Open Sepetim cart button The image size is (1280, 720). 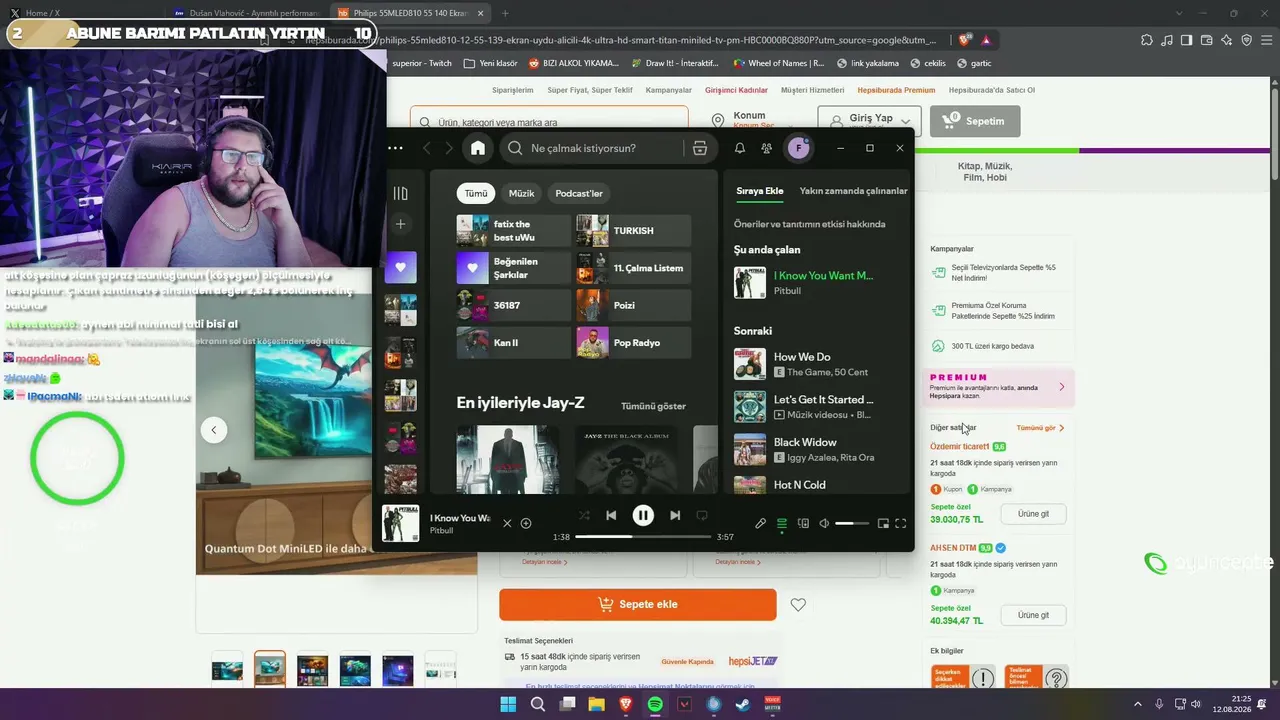pos(975,121)
